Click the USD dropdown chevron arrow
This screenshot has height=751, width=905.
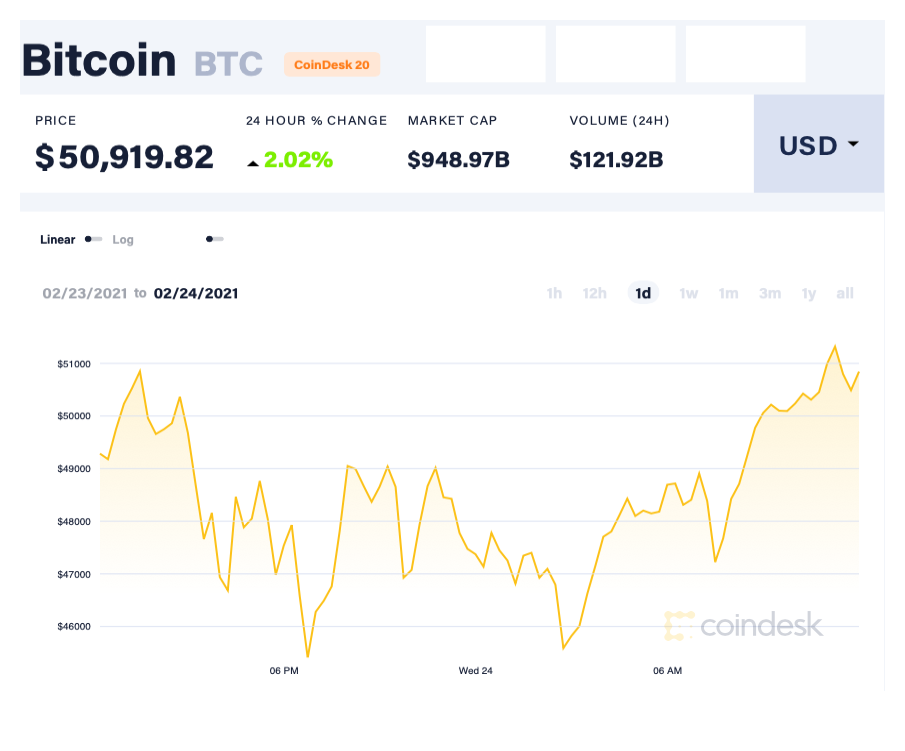[x=853, y=145]
